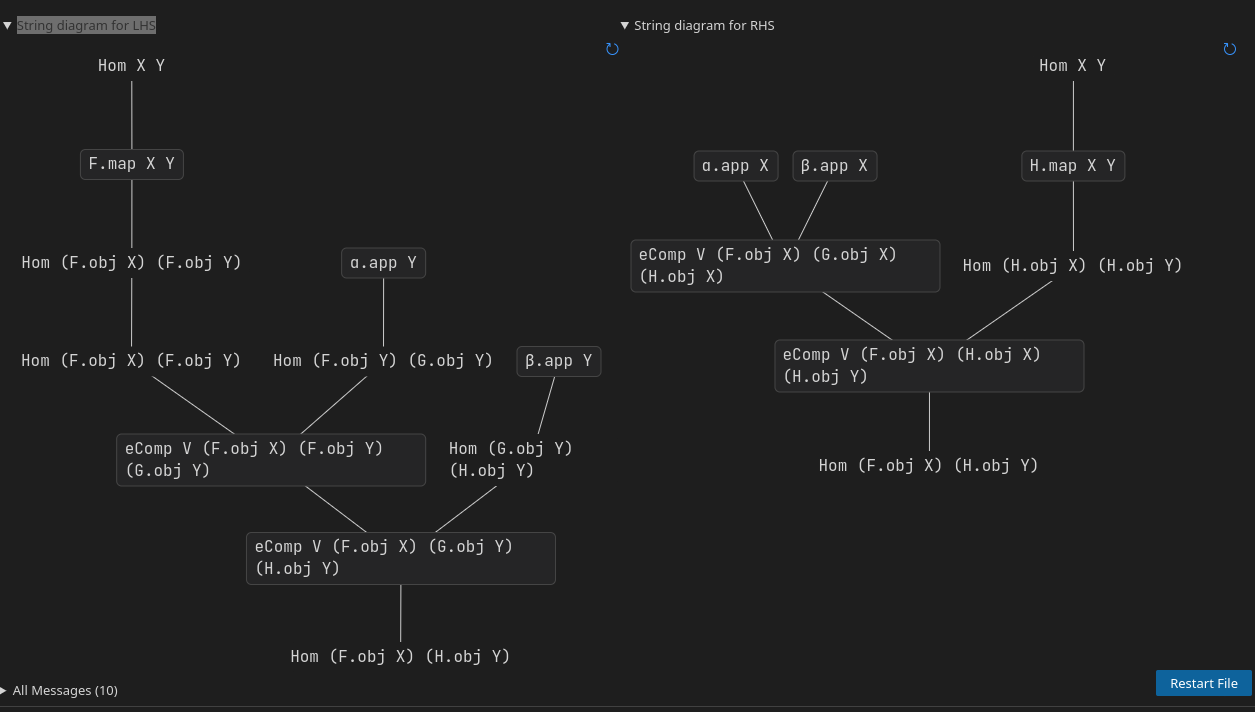The image size is (1255, 712).
Task: Select the H.map X Y node
Action: [x=1073, y=166]
